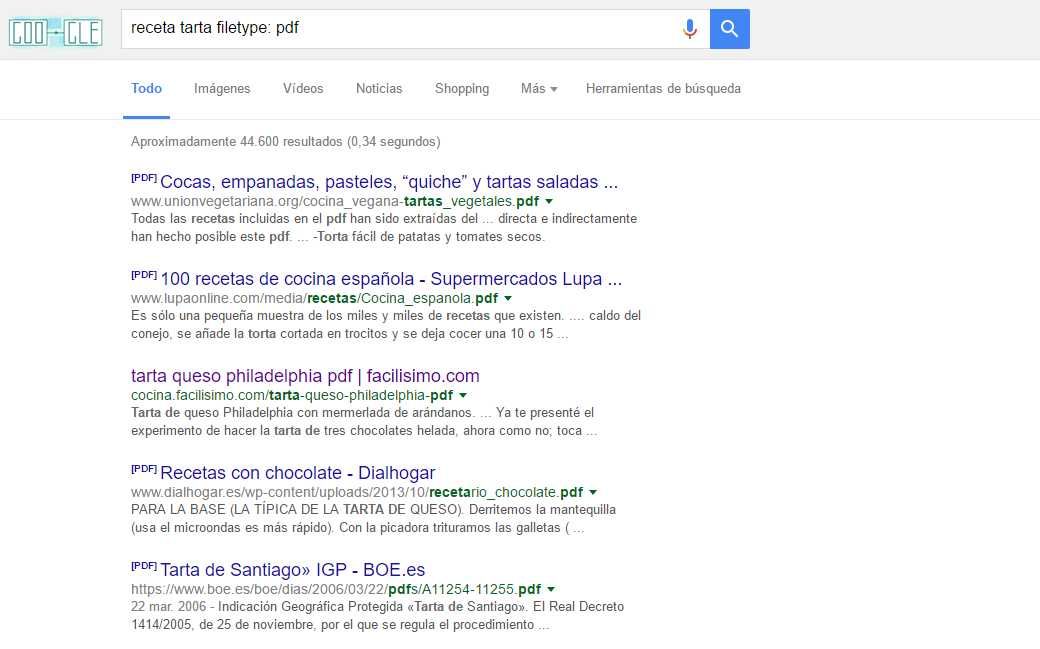This screenshot has width=1040, height=649.
Task: Open 100 recetas de cocina española result
Action: (x=391, y=279)
